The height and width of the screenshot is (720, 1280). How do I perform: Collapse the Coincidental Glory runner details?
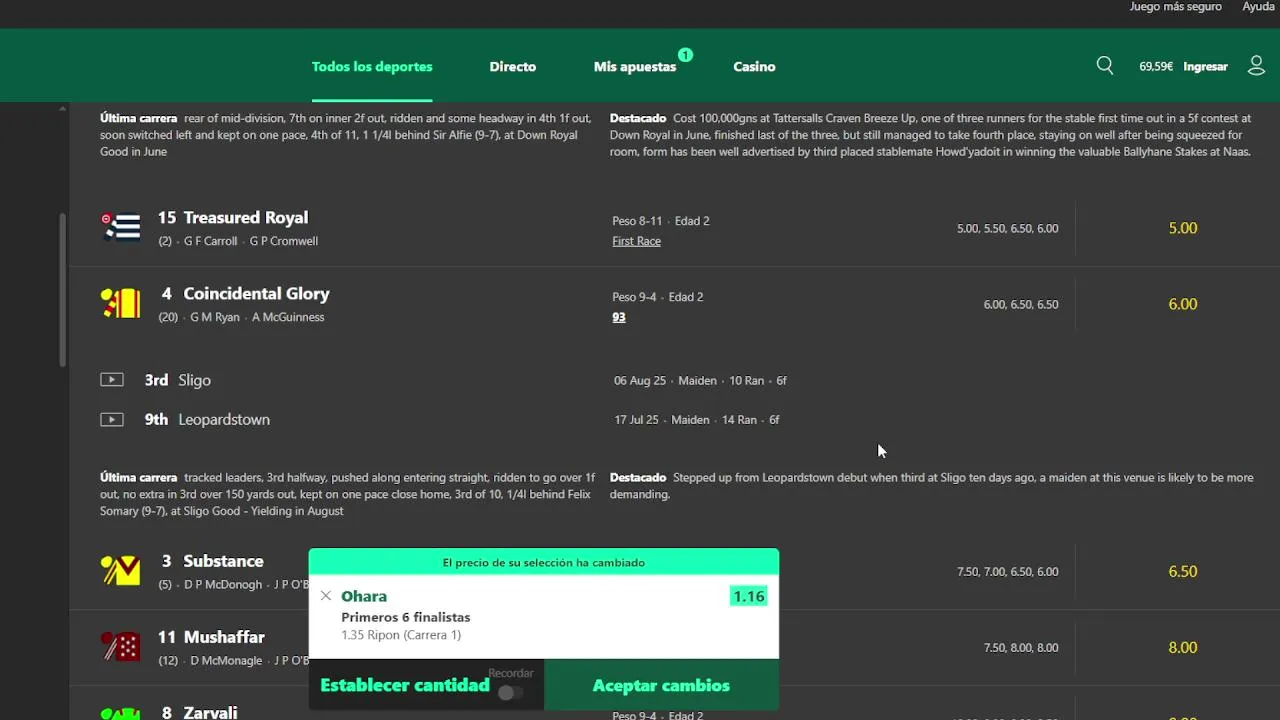coord(256,294)
